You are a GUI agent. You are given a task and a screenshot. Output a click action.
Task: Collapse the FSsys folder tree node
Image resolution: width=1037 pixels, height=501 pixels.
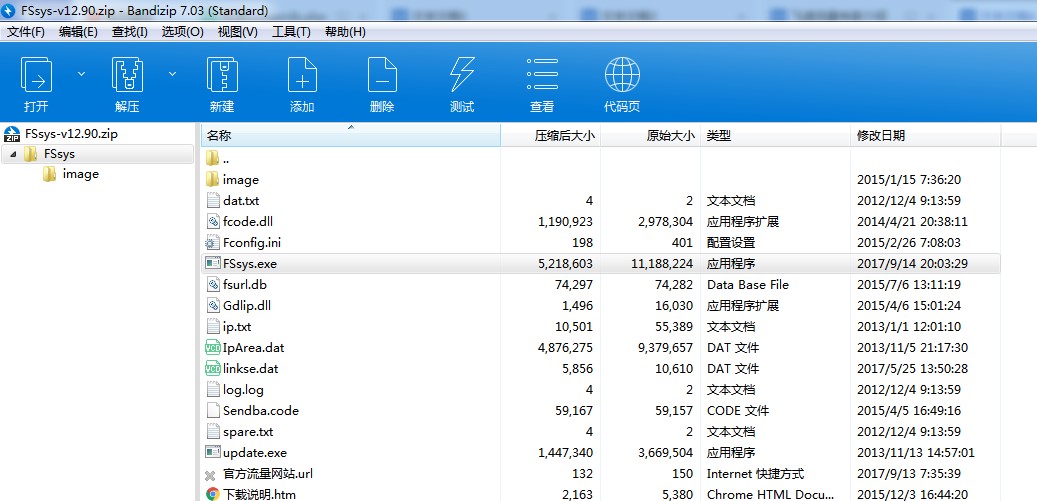pos(13,154)
